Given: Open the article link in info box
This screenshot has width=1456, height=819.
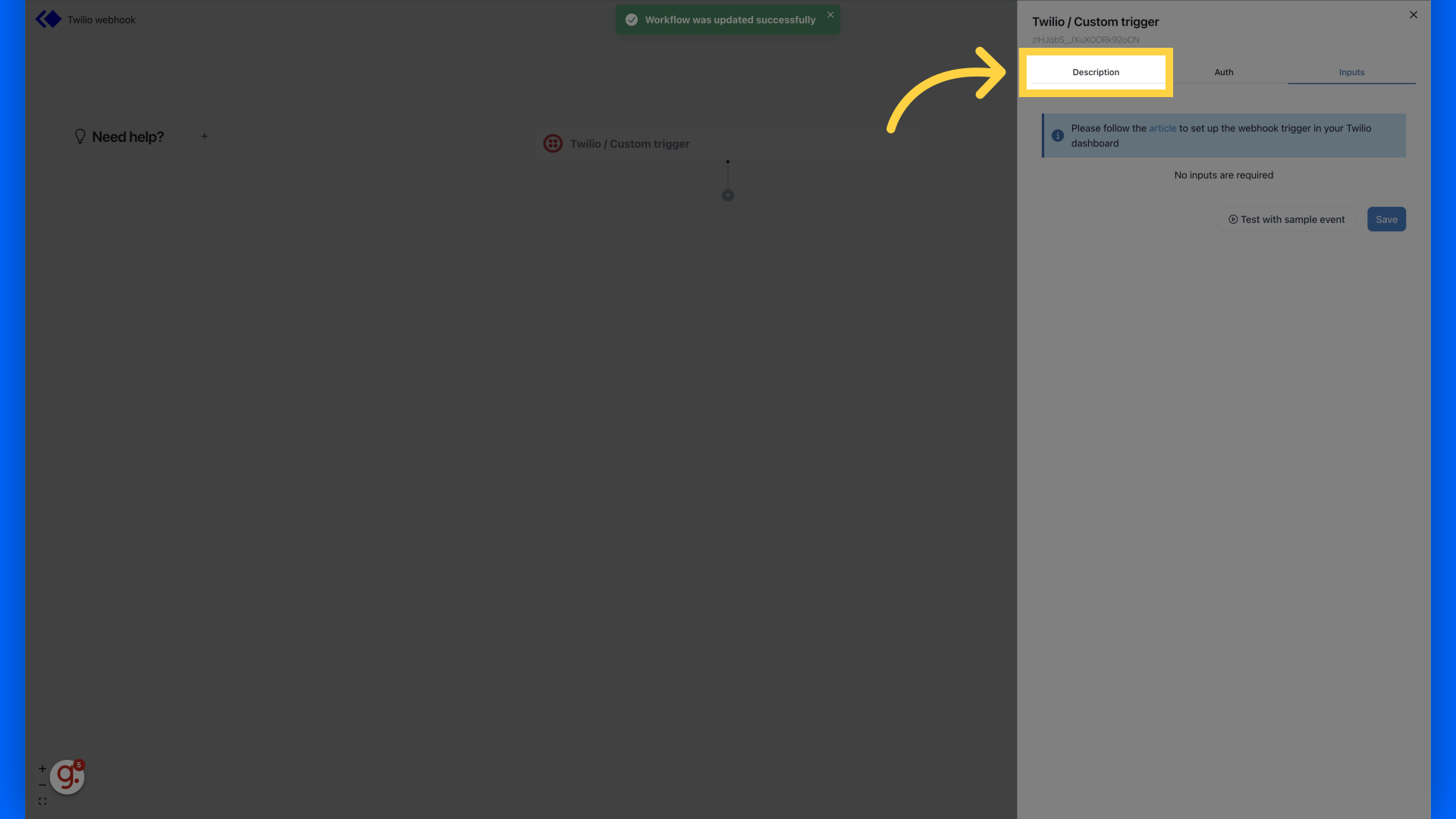Looking at the screenshot, I should point(1162,128).
